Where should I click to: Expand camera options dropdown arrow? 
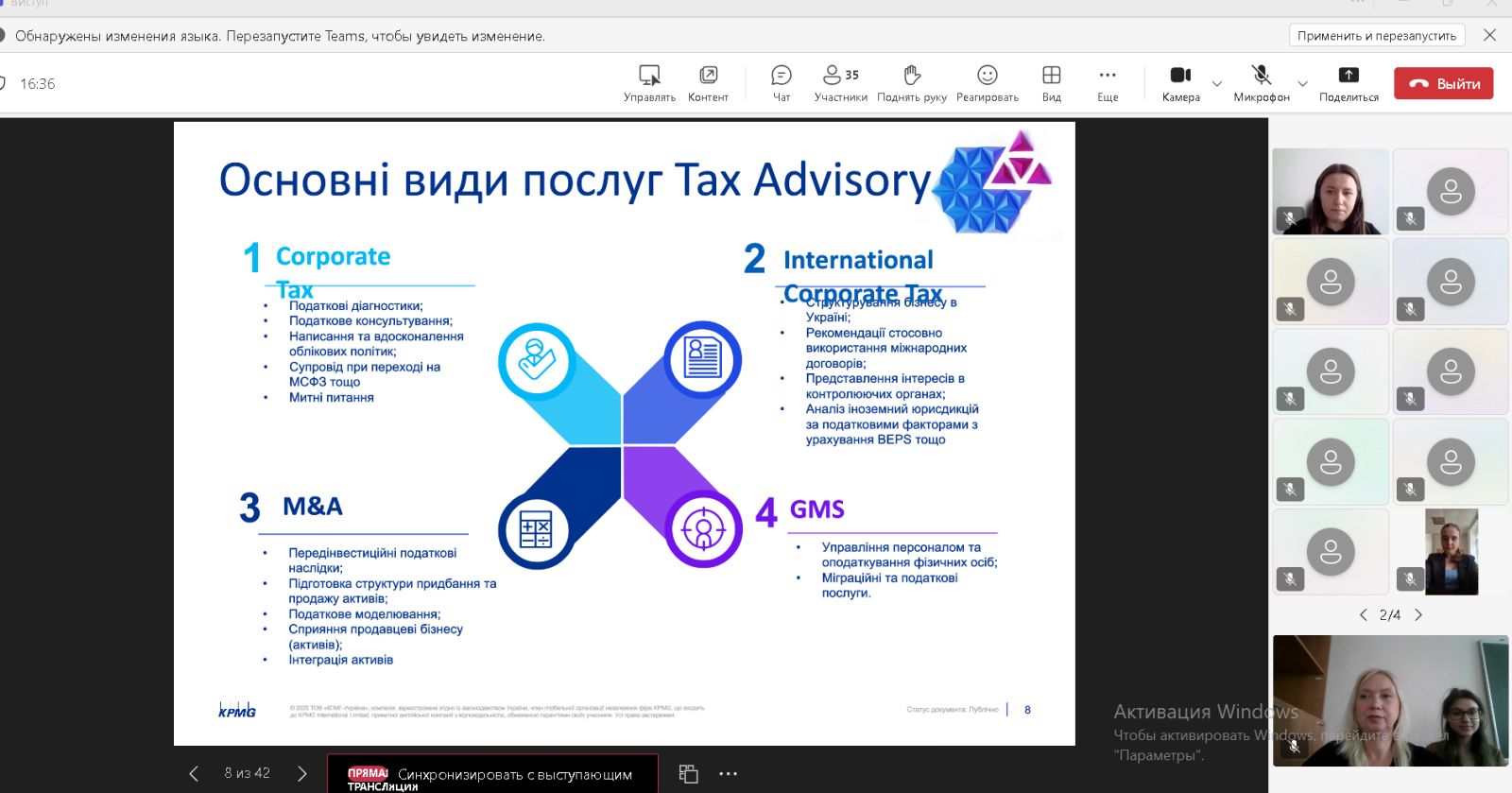pos(1217,83)
